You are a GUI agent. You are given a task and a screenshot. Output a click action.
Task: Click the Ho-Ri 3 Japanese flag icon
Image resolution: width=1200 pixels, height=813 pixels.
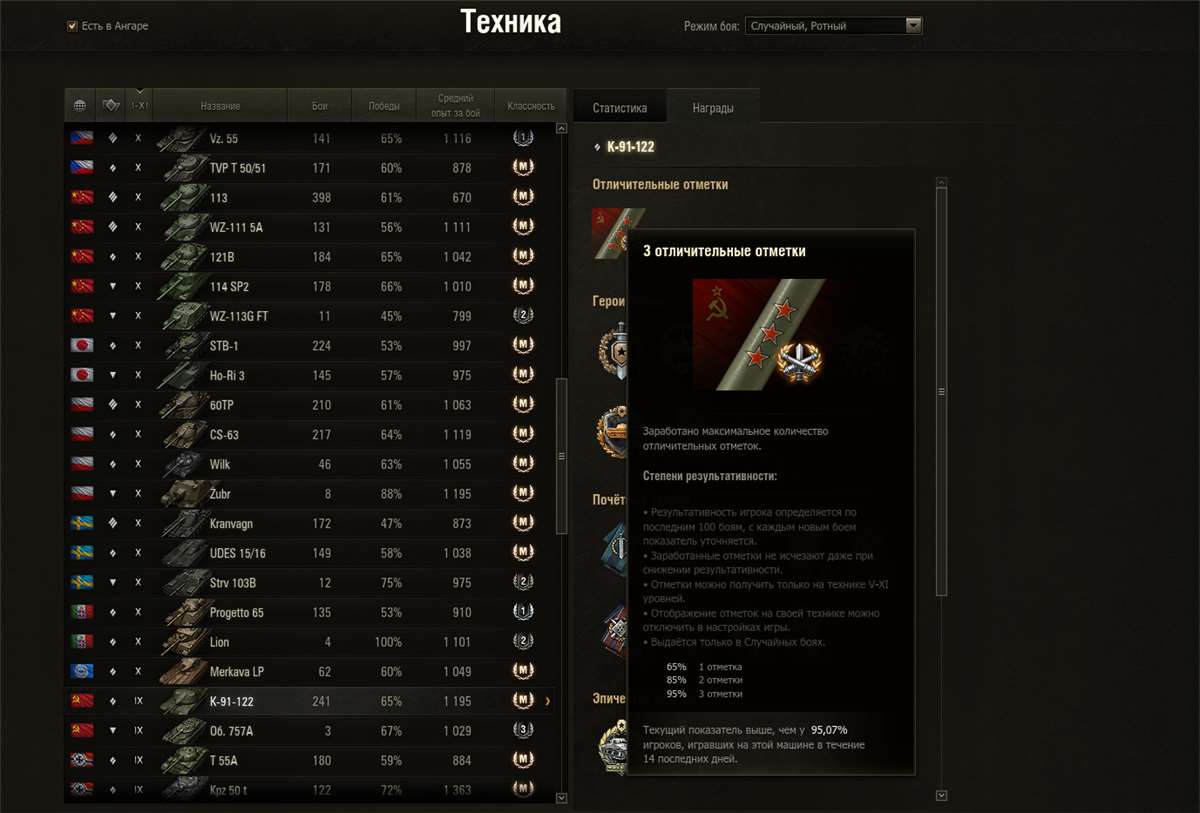click(82, 375)
